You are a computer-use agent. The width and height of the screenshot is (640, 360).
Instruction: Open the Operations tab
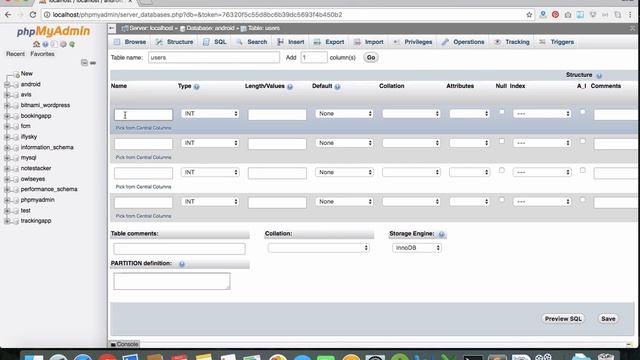463,42
